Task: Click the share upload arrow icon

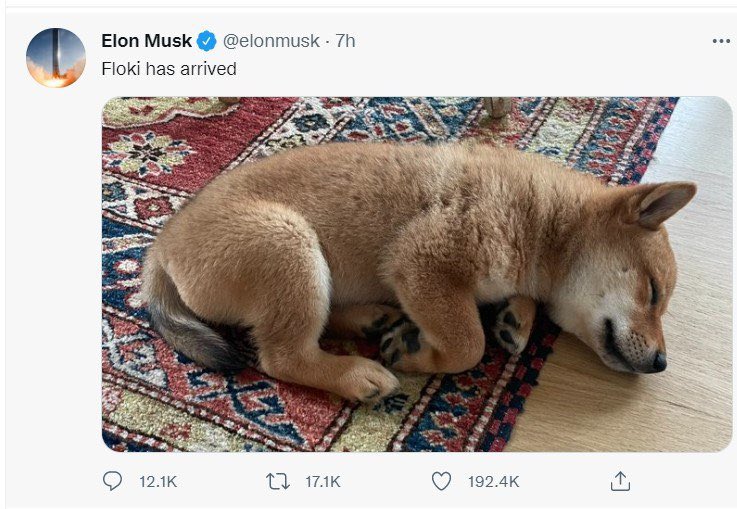Action: tap(620, 481)
